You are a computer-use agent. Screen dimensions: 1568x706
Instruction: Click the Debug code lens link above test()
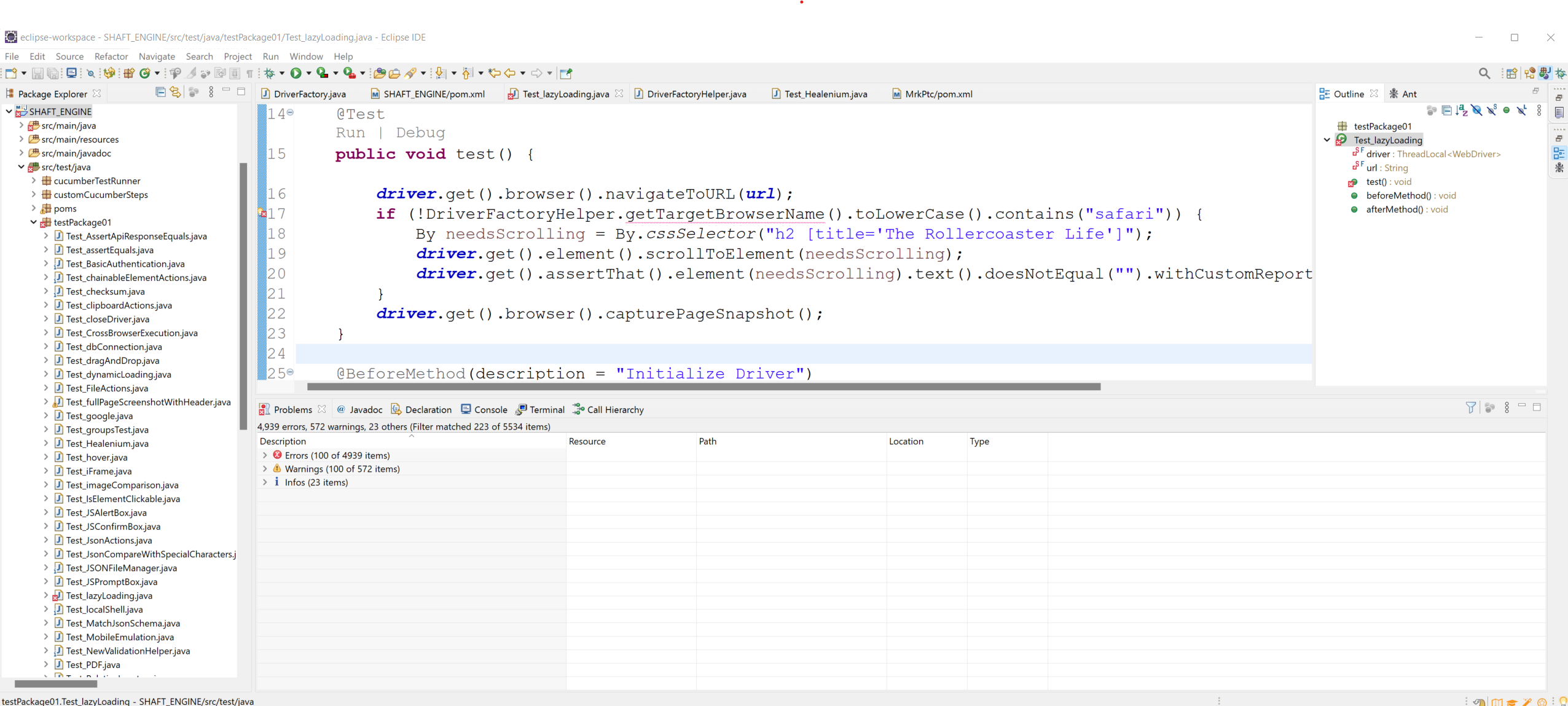click(420, 133)
